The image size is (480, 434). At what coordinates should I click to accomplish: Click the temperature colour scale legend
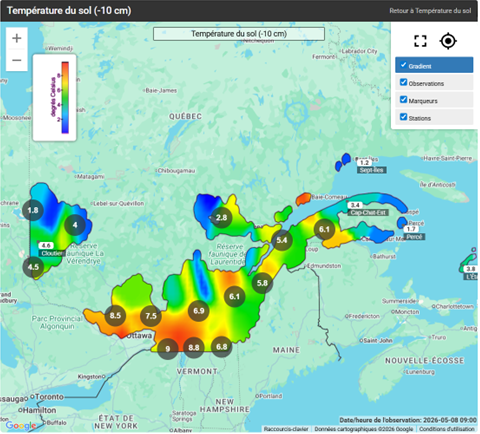pyautogui.click(x=55, y=98)
